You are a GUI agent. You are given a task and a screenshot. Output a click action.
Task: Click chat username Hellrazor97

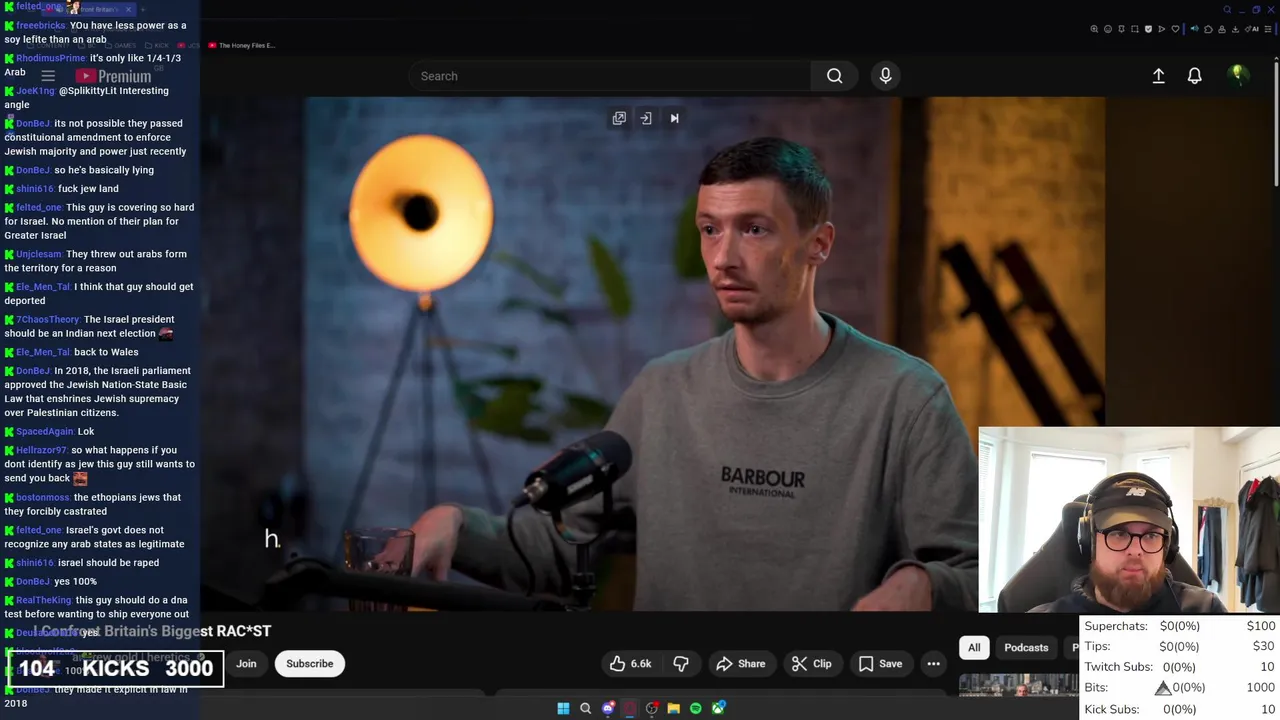[42, 450]
